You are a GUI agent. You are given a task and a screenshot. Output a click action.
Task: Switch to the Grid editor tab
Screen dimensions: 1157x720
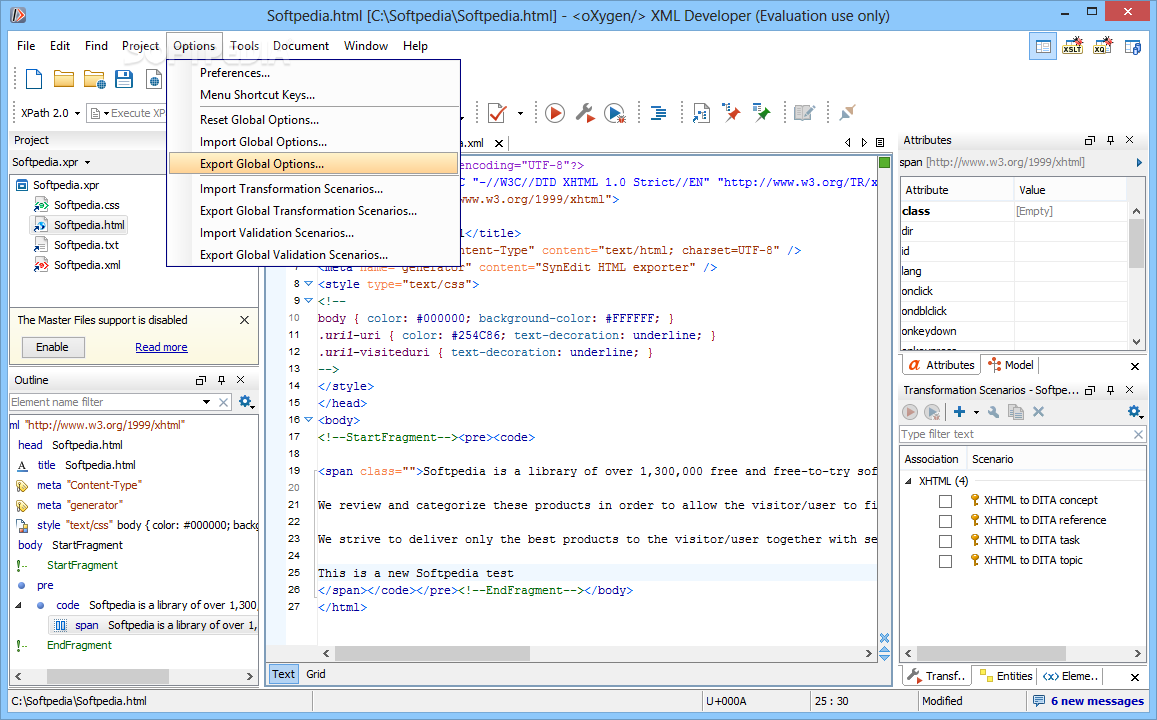(x=316, y=674)
